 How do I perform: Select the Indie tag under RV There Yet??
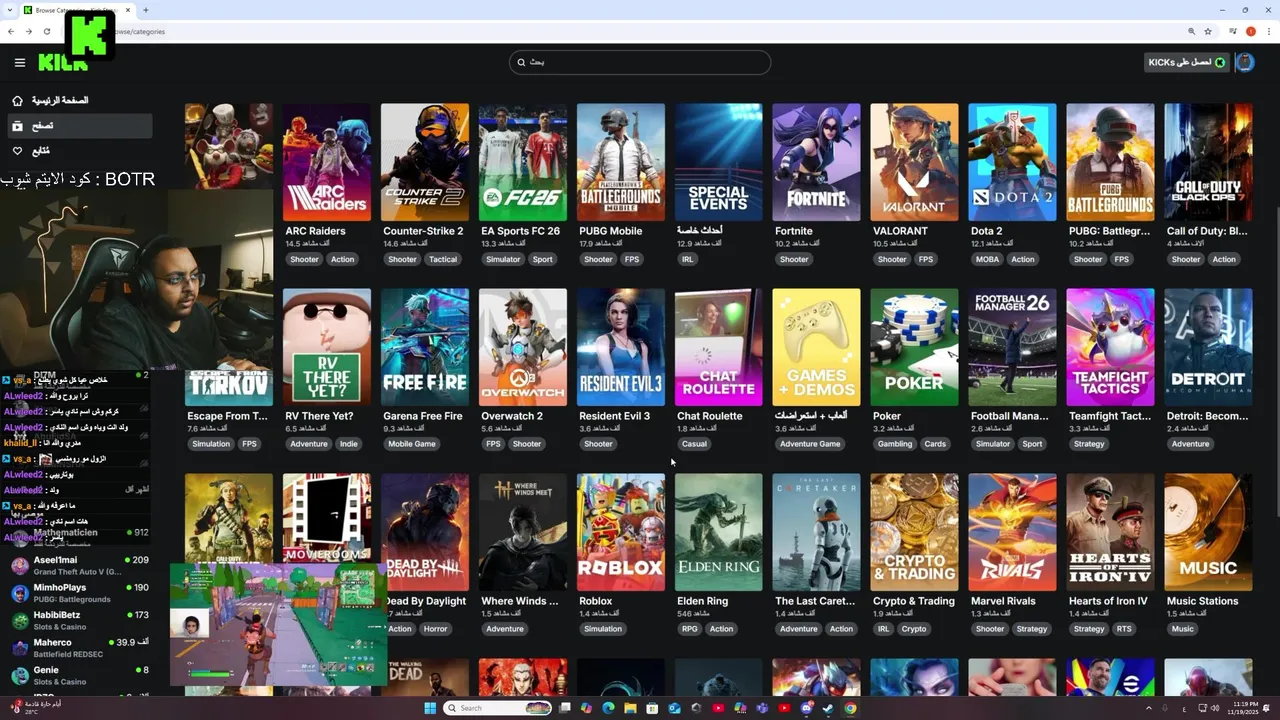[x=349, y=444]
